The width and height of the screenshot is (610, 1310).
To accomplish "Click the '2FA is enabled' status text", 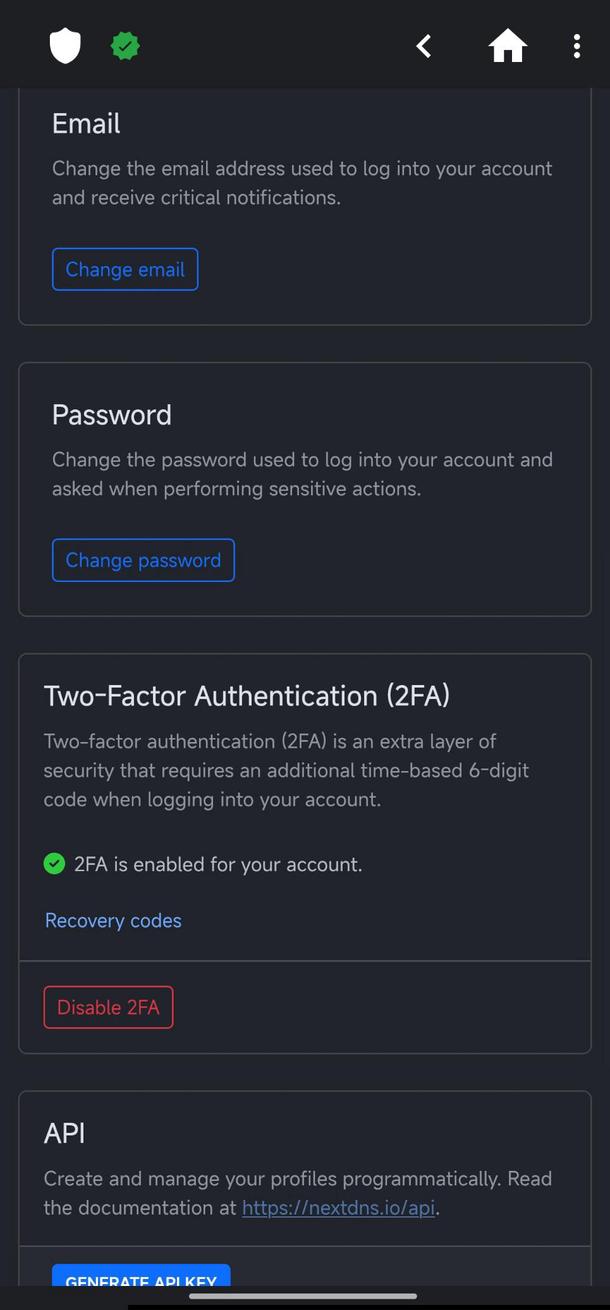I will click(218, 864).
